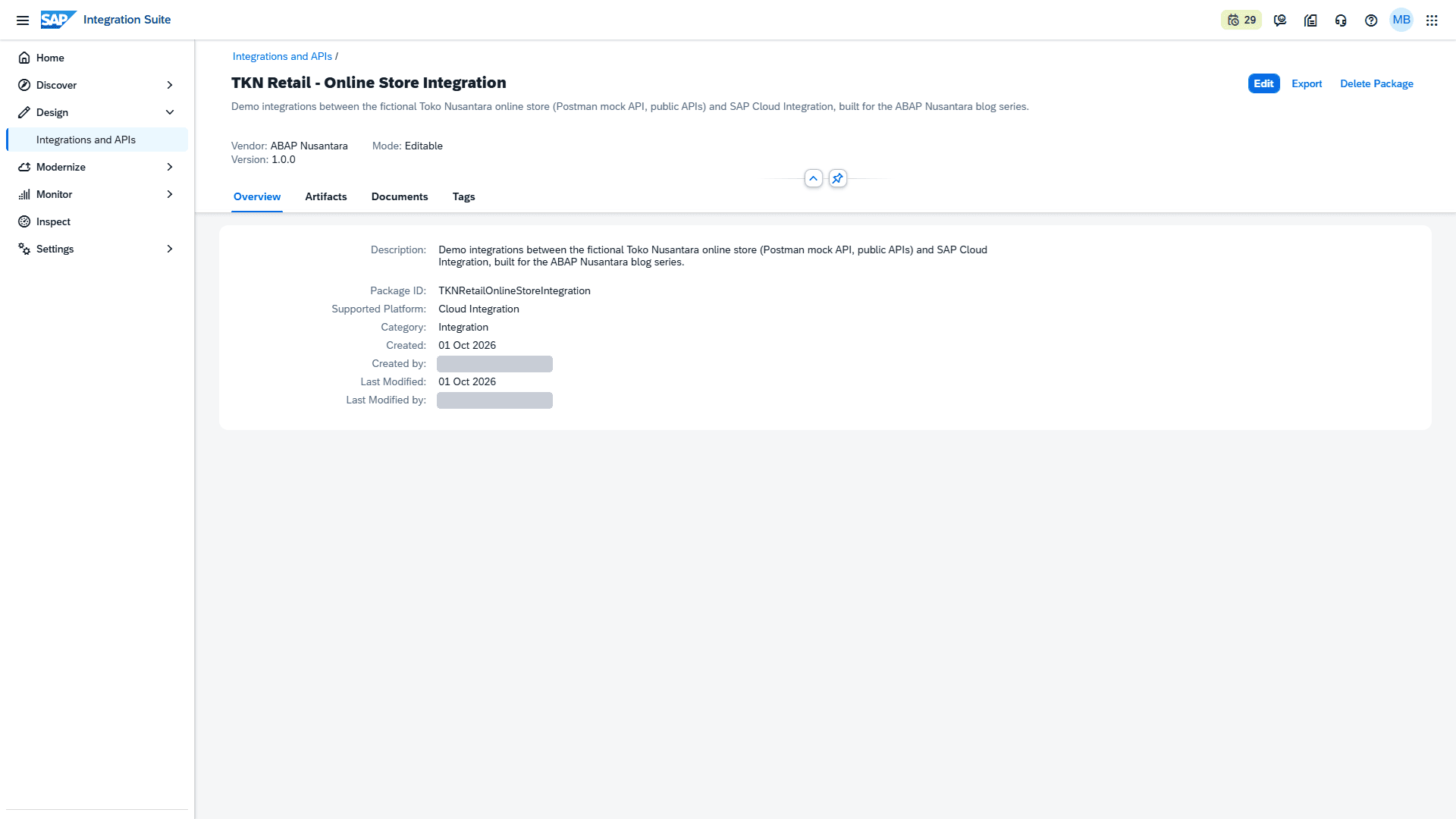Select the Overview tab
The image size is (1456, 819).
[x=257, y=196]
